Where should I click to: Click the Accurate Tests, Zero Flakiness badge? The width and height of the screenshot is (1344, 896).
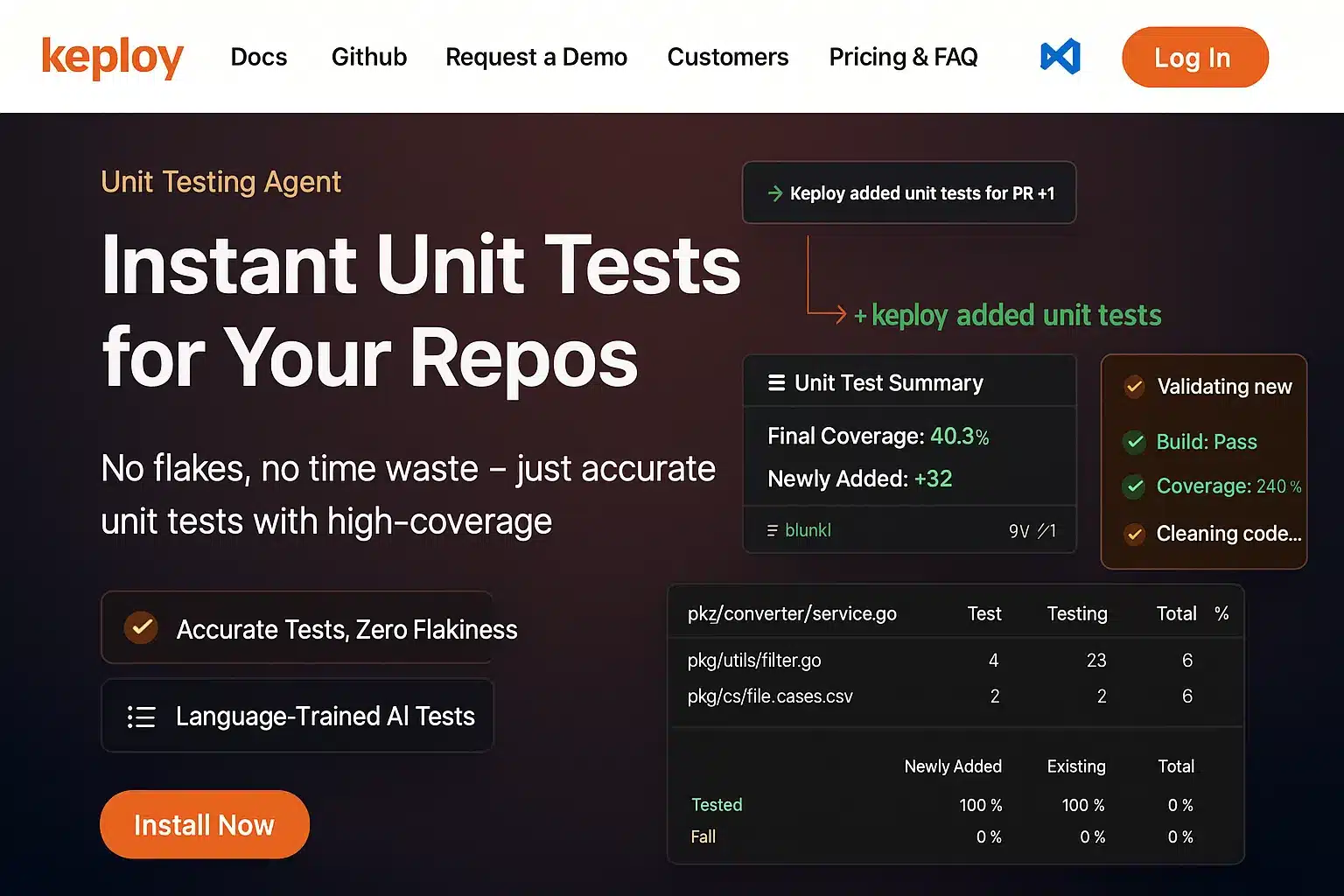point(297,627)
